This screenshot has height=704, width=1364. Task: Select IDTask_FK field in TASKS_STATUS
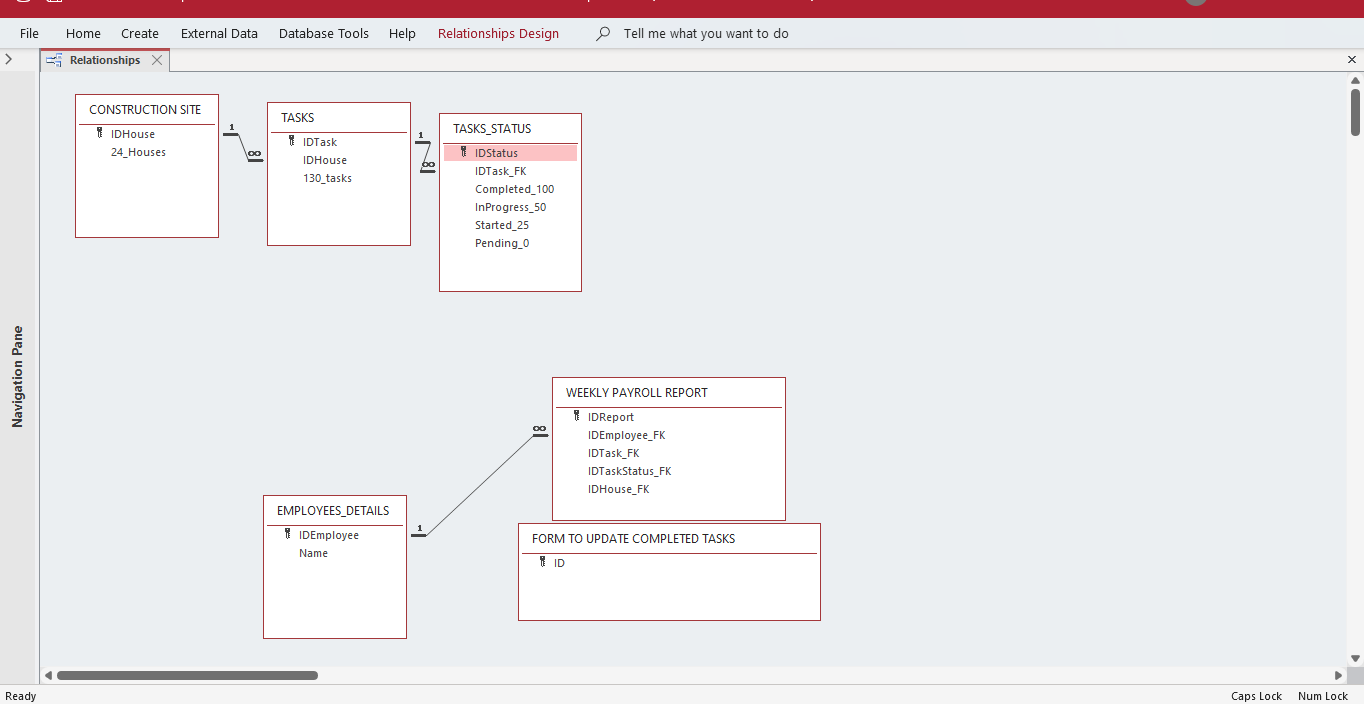tap(501, 171)
